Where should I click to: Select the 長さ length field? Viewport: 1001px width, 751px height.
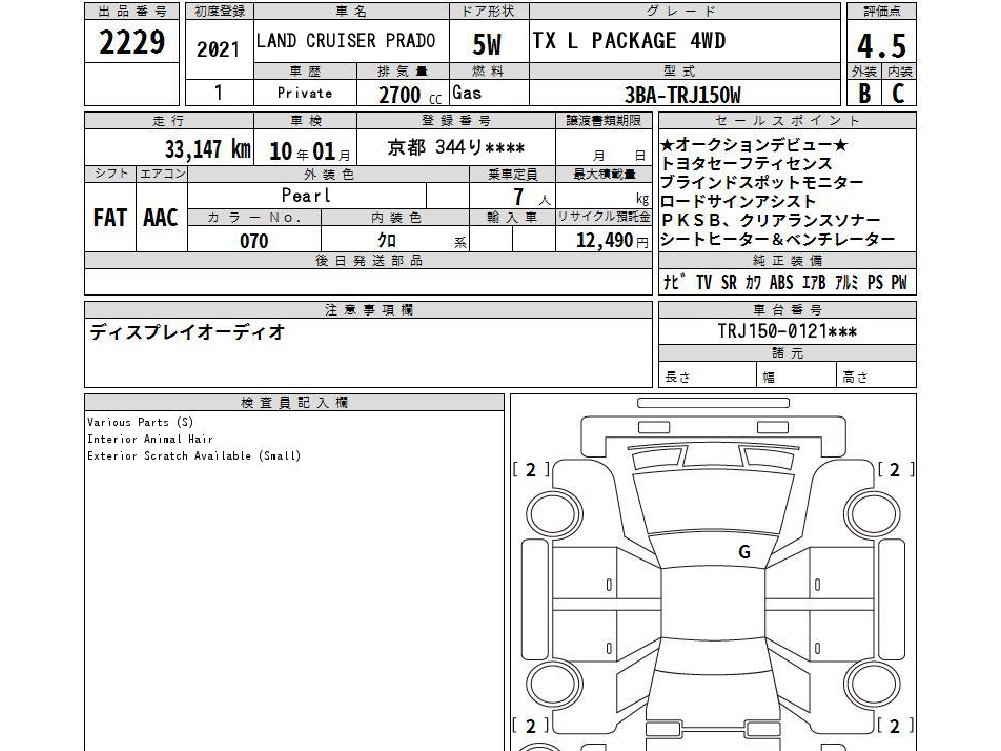(x=707, y=377)
